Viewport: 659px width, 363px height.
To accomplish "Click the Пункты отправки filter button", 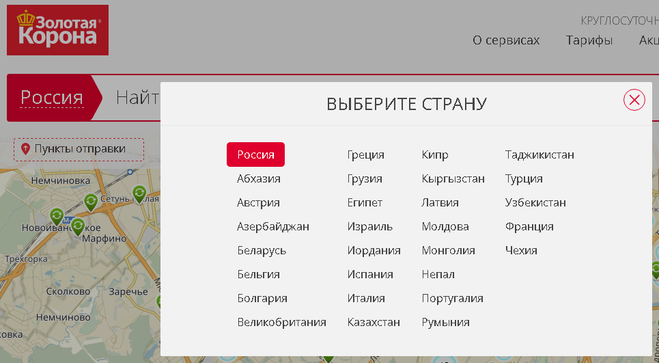I will coord(79,149).
